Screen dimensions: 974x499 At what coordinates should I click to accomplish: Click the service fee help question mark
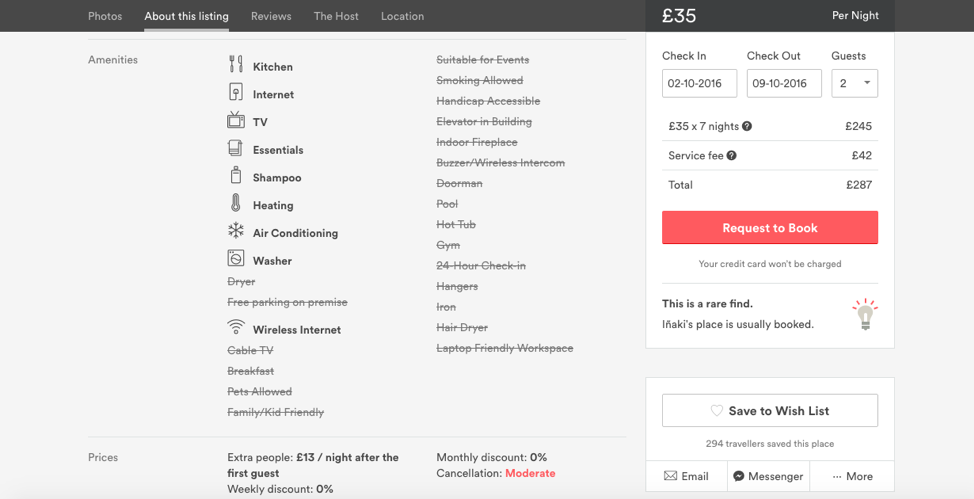coord(732,155)
